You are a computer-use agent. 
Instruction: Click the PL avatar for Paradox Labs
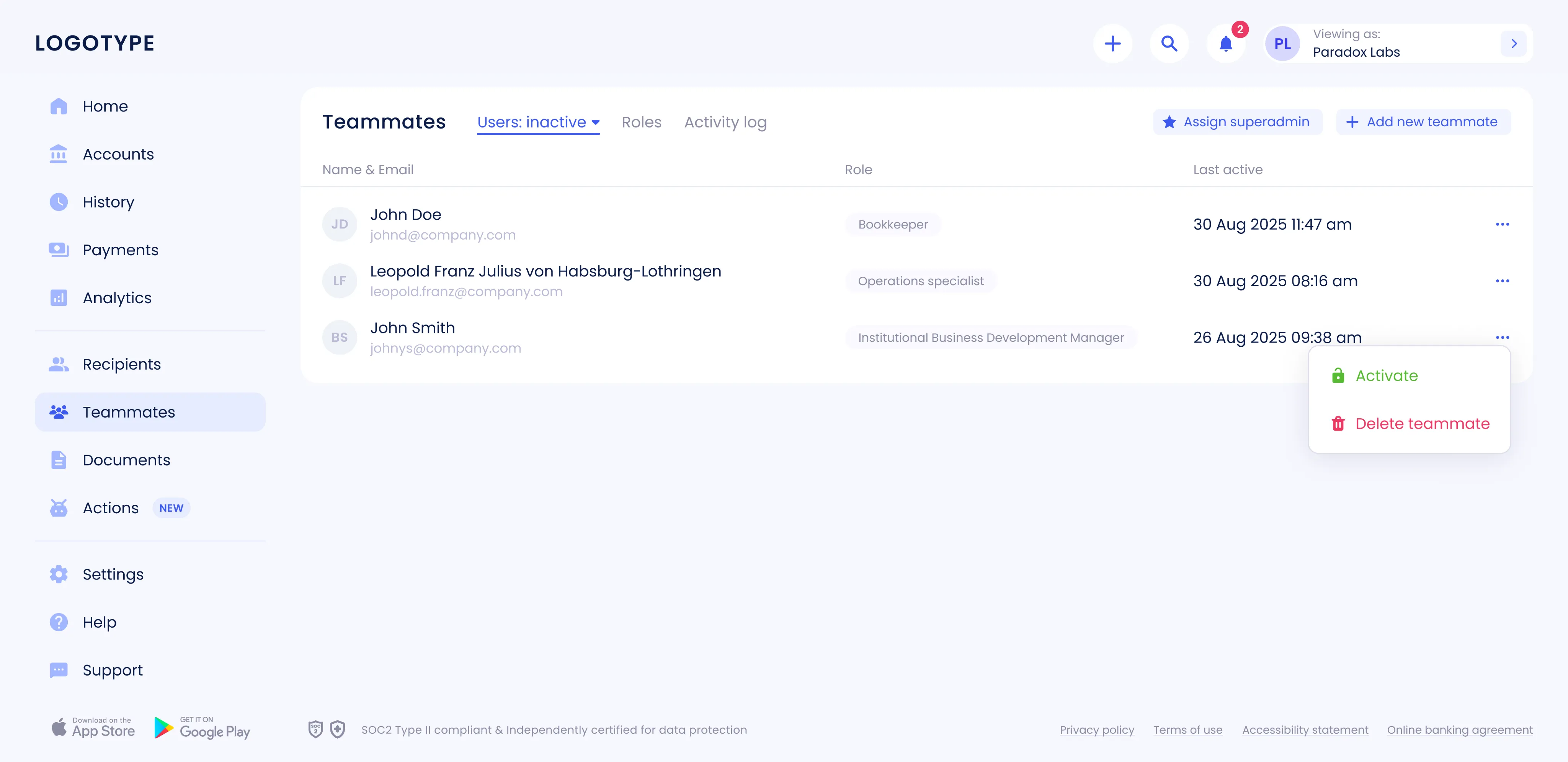1282,44
